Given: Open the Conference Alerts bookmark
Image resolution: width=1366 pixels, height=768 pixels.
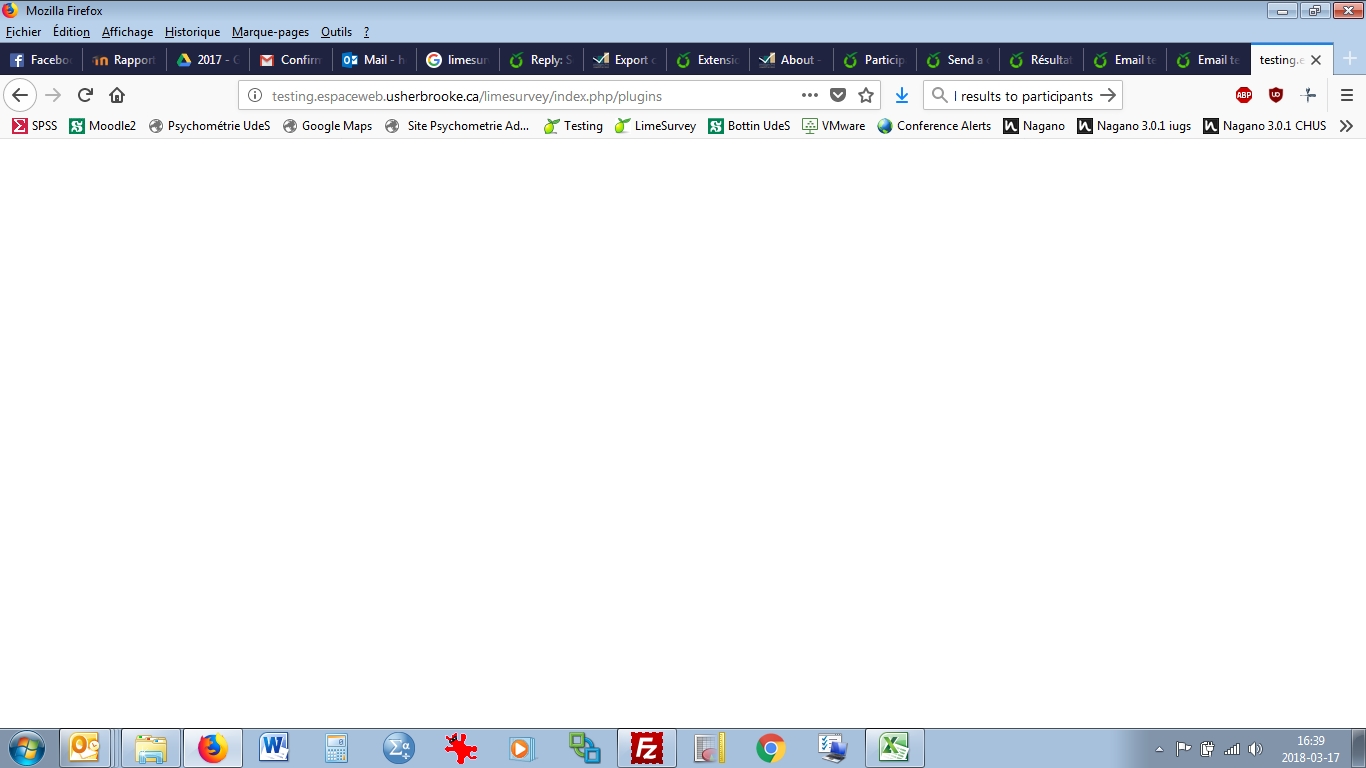Looking at the screenshot, I should [934, 126].
